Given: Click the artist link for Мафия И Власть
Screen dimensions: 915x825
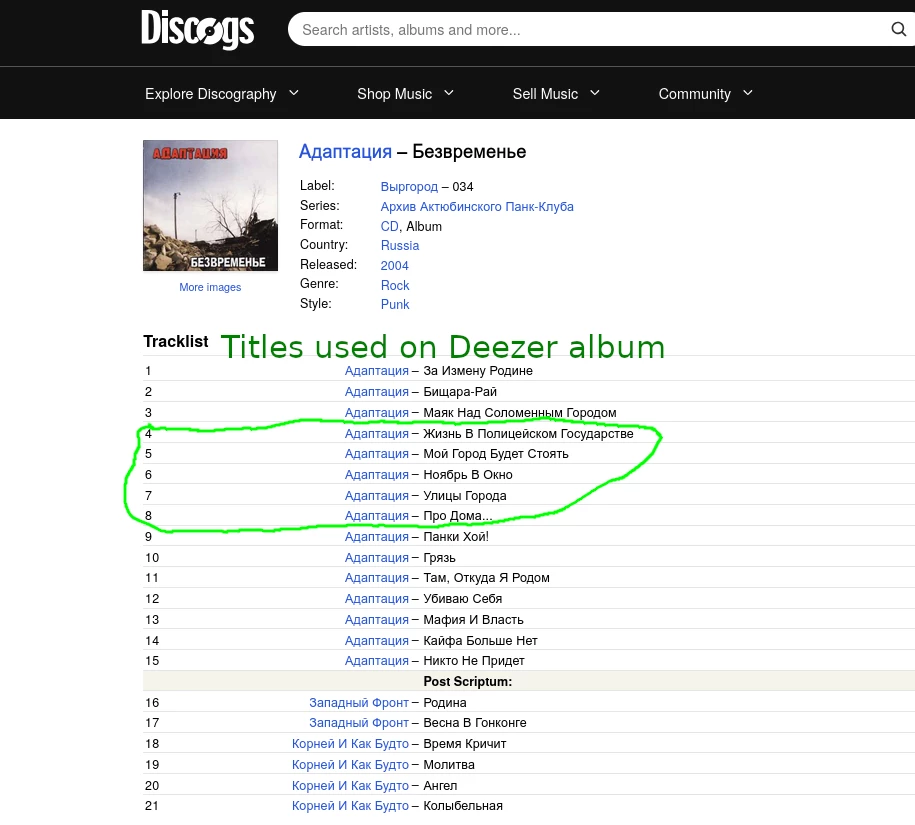Looking at the screenshot, I should click(376, 620).
